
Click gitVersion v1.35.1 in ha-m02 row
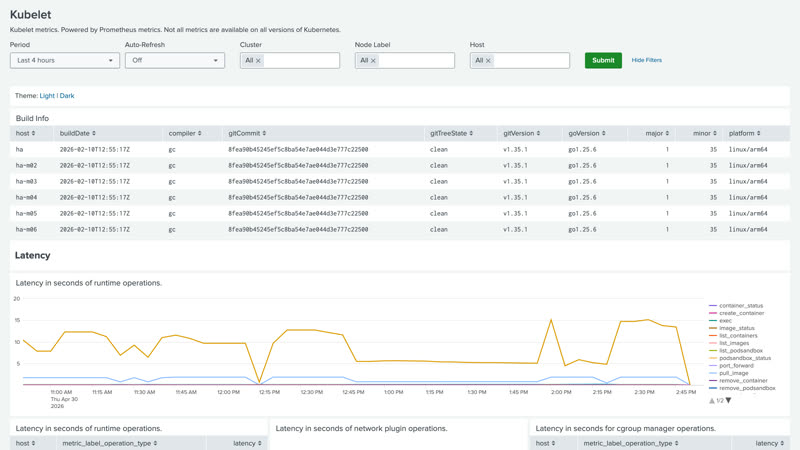(515, 165)
